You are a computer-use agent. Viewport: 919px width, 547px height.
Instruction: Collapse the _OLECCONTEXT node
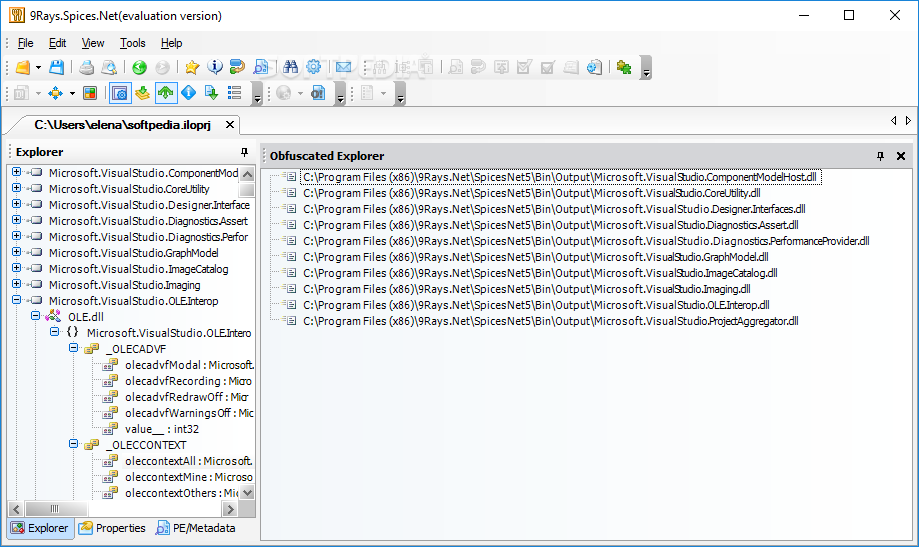point(73,444)
